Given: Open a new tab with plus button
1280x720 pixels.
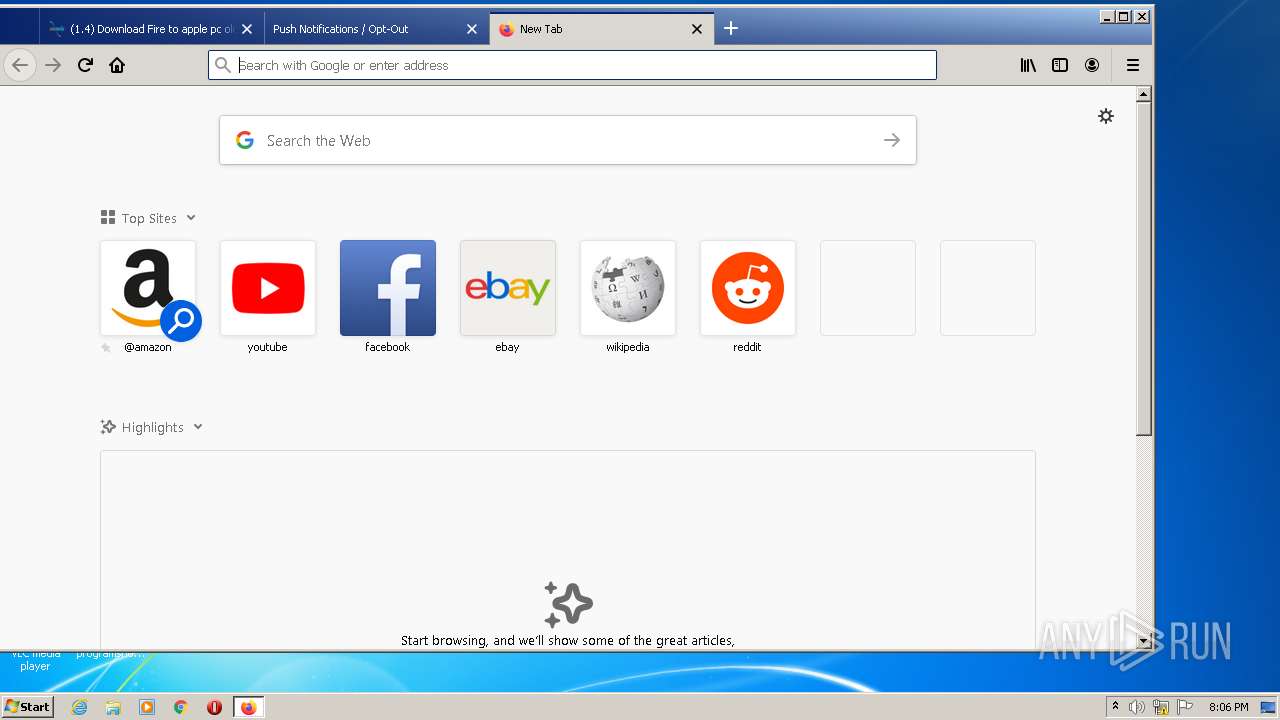Looking at the screenshot, I should coord(731,28).
